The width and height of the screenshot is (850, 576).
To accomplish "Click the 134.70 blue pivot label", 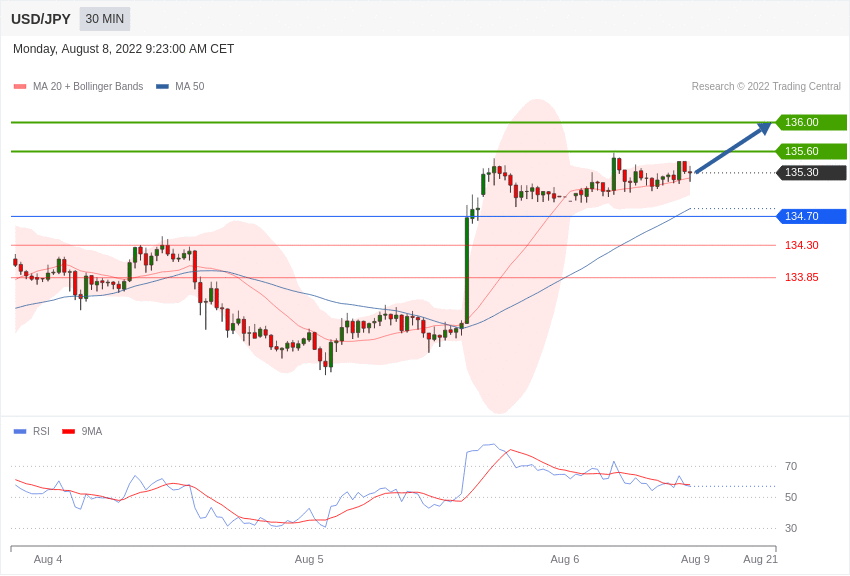I will [812, 216].
